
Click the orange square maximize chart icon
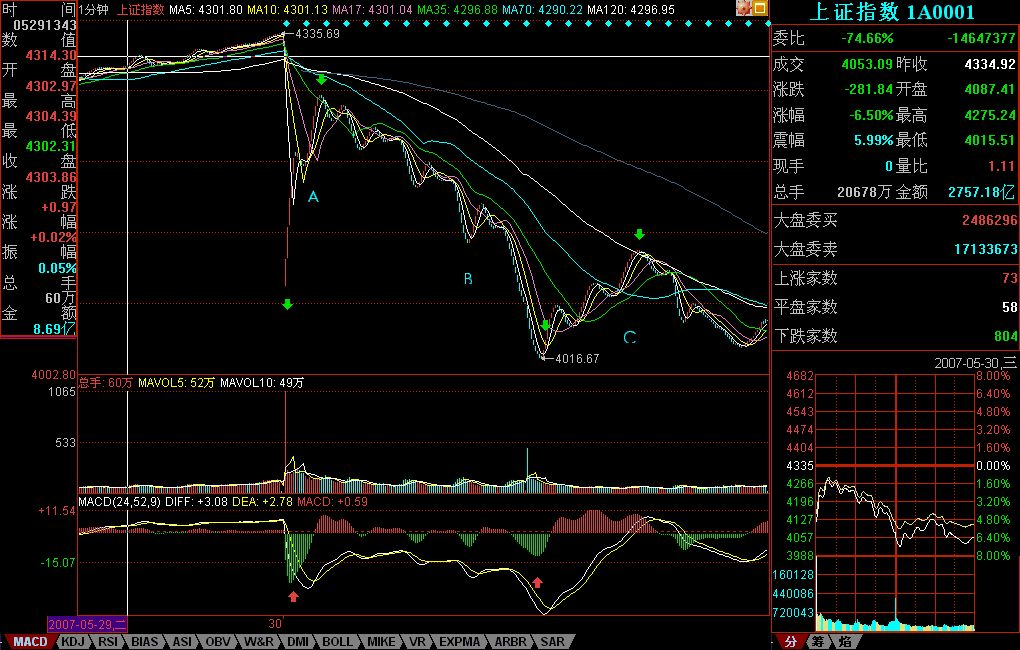tap(759, 8)
